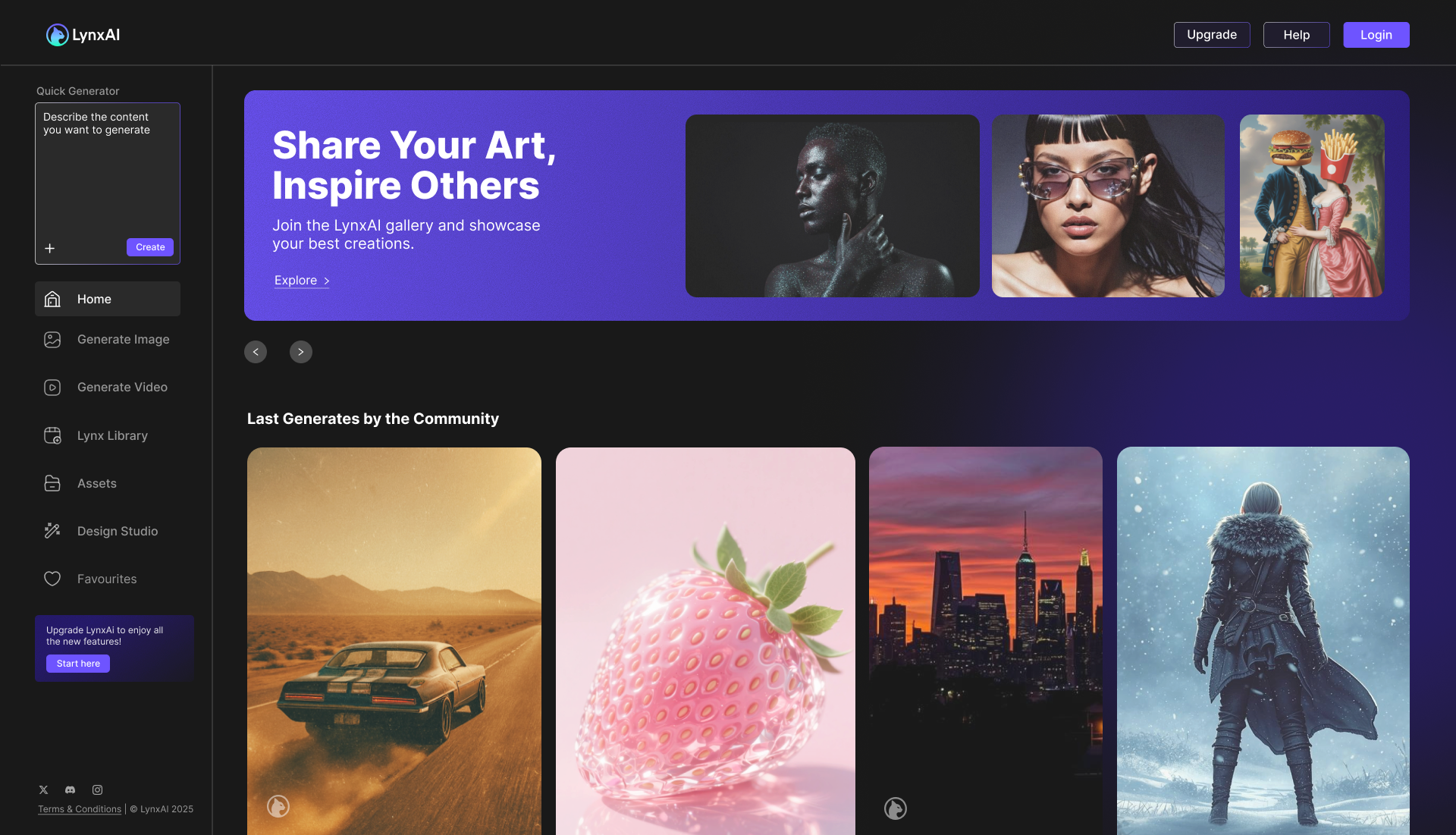Open the Discord icon in footer

click(71, 789)
